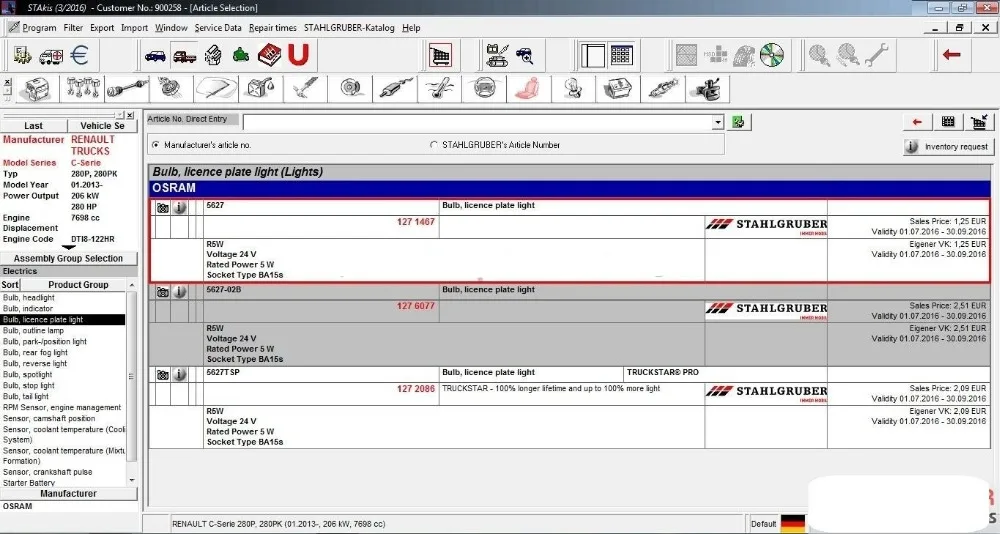This screenshot has height=534, width=1000.
Task: Open the light bulb electrics group
Action: coord(573,89)
